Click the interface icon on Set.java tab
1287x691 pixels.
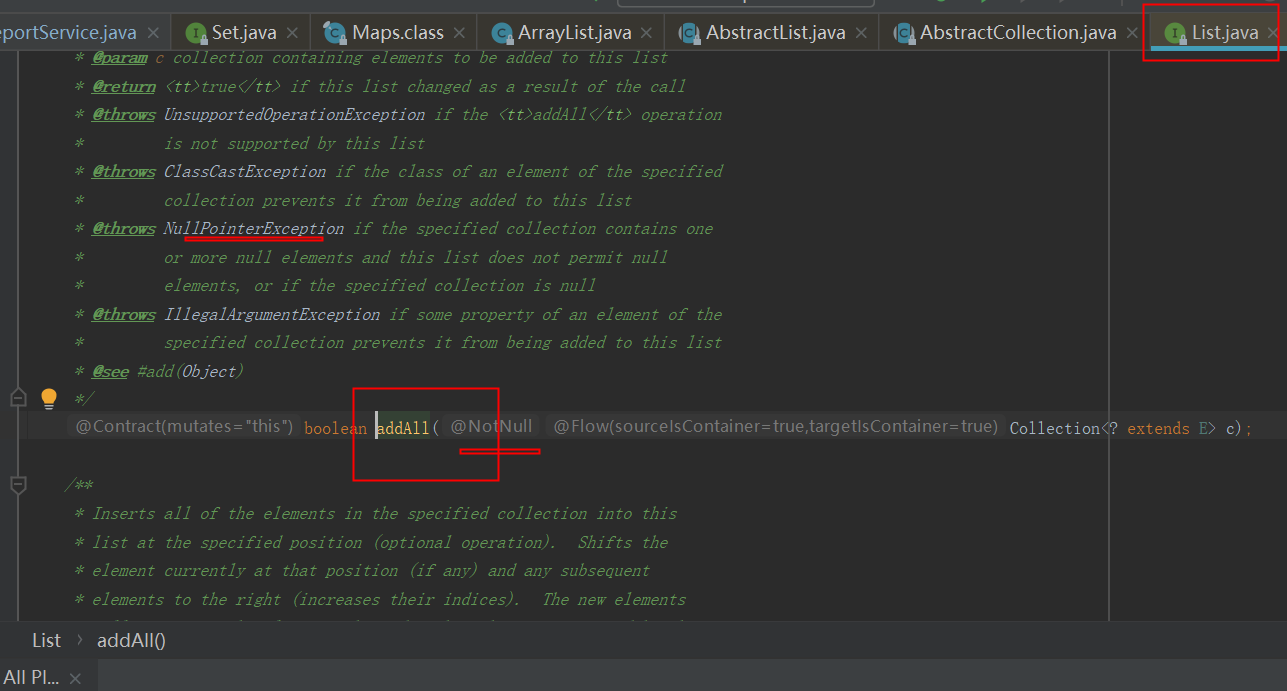click(197, 31)
